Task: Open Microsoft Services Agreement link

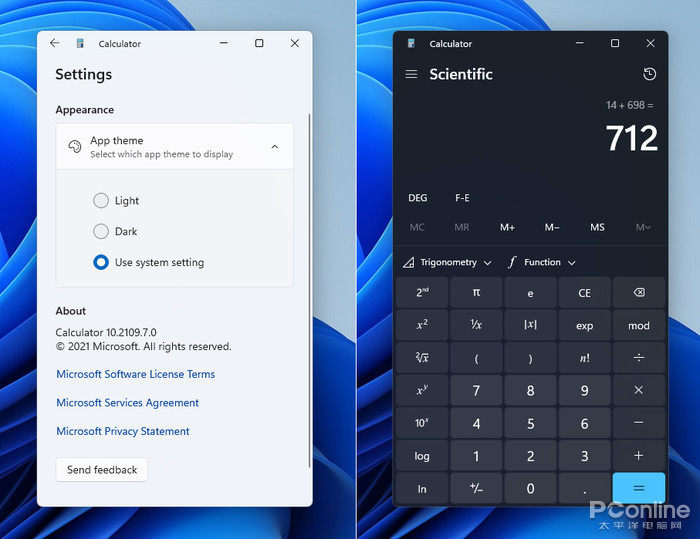Action: pos(128,403)
